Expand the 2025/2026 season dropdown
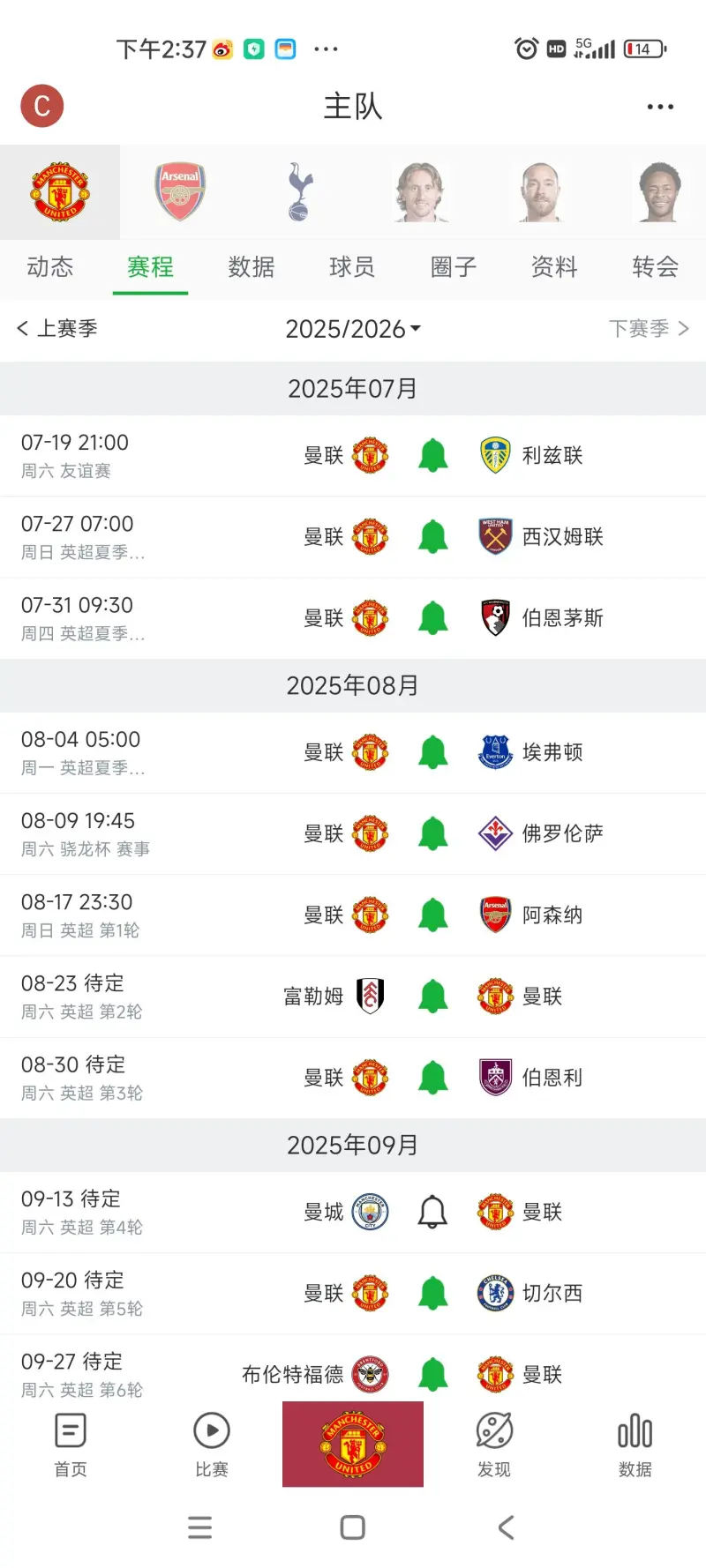Viewport: 706px width, 1568px height. [353, 329]
